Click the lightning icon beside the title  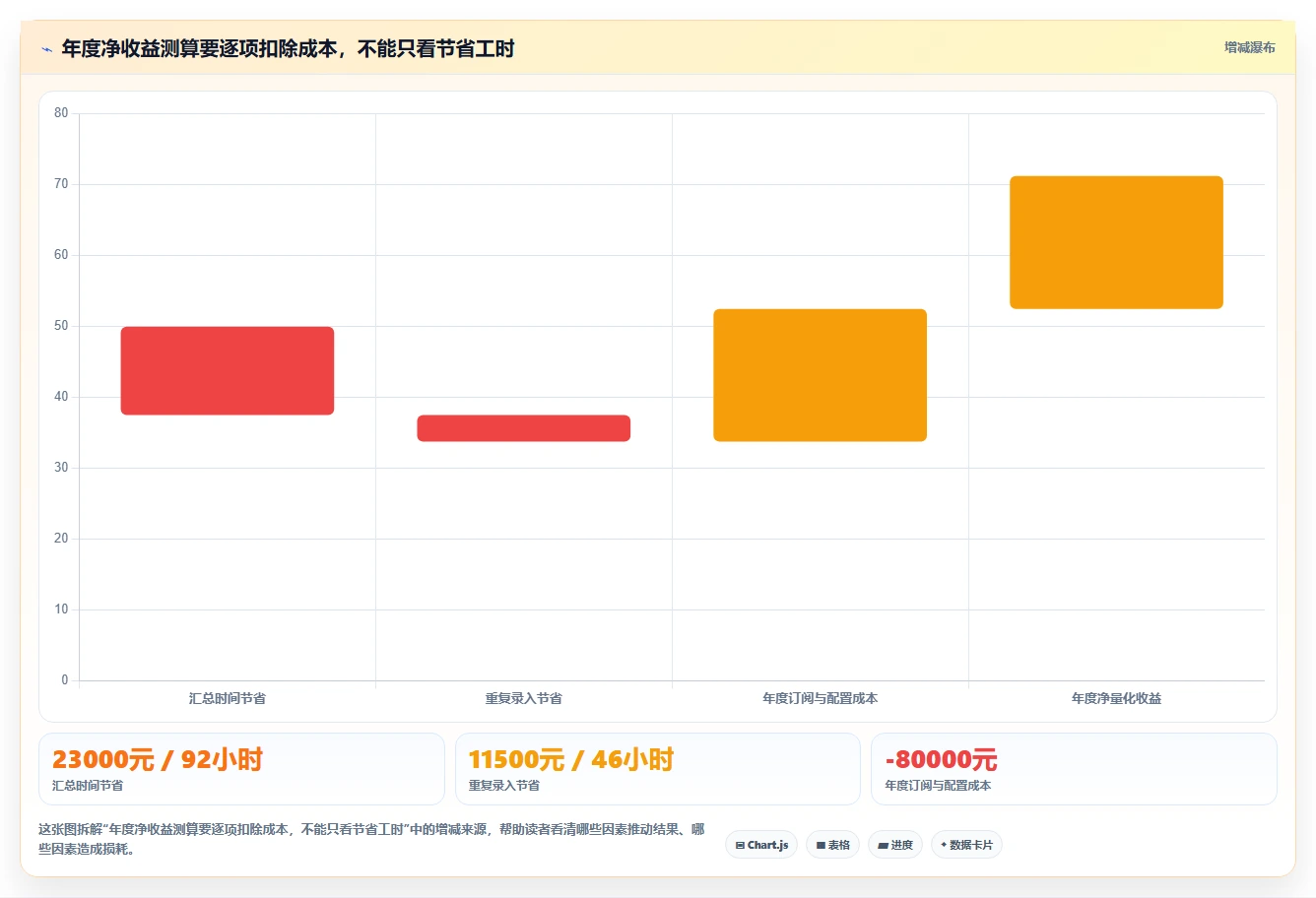pos(46,49)
